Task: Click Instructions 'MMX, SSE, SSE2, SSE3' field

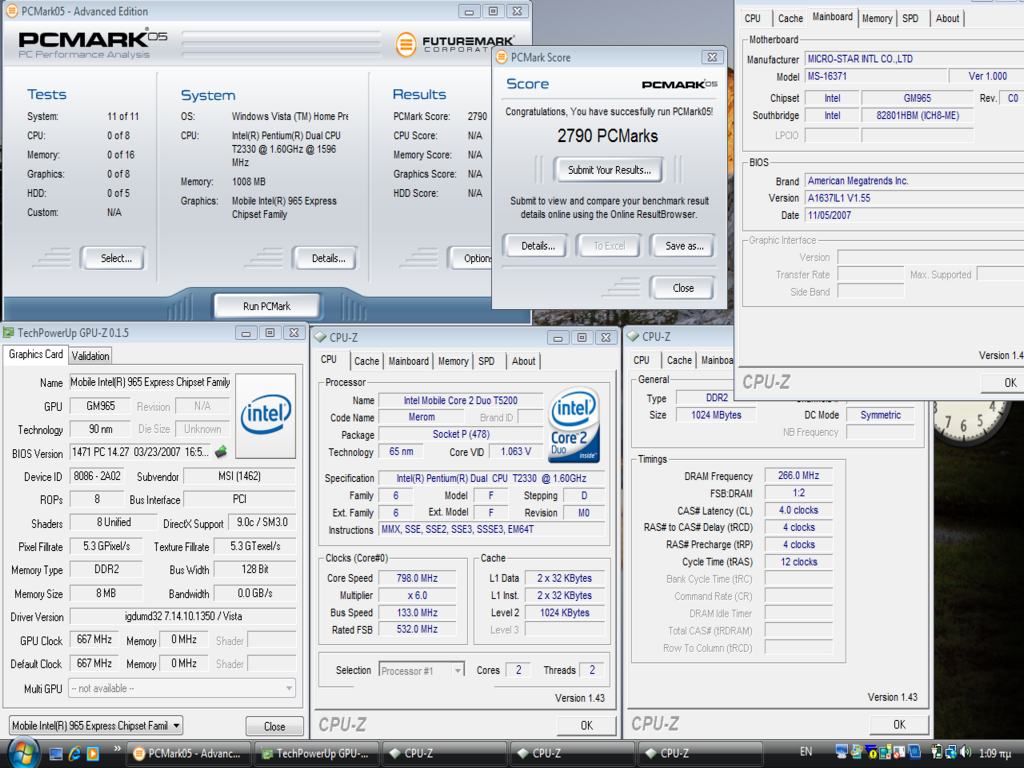Action: 492,530
